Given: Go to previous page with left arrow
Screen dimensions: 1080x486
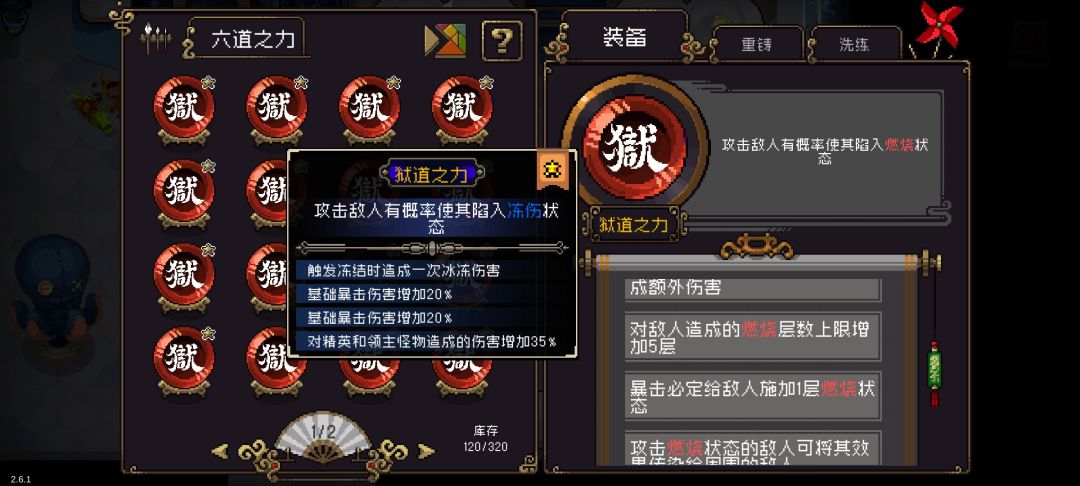Looking at the screenshot, I should (x=220, y=452).
